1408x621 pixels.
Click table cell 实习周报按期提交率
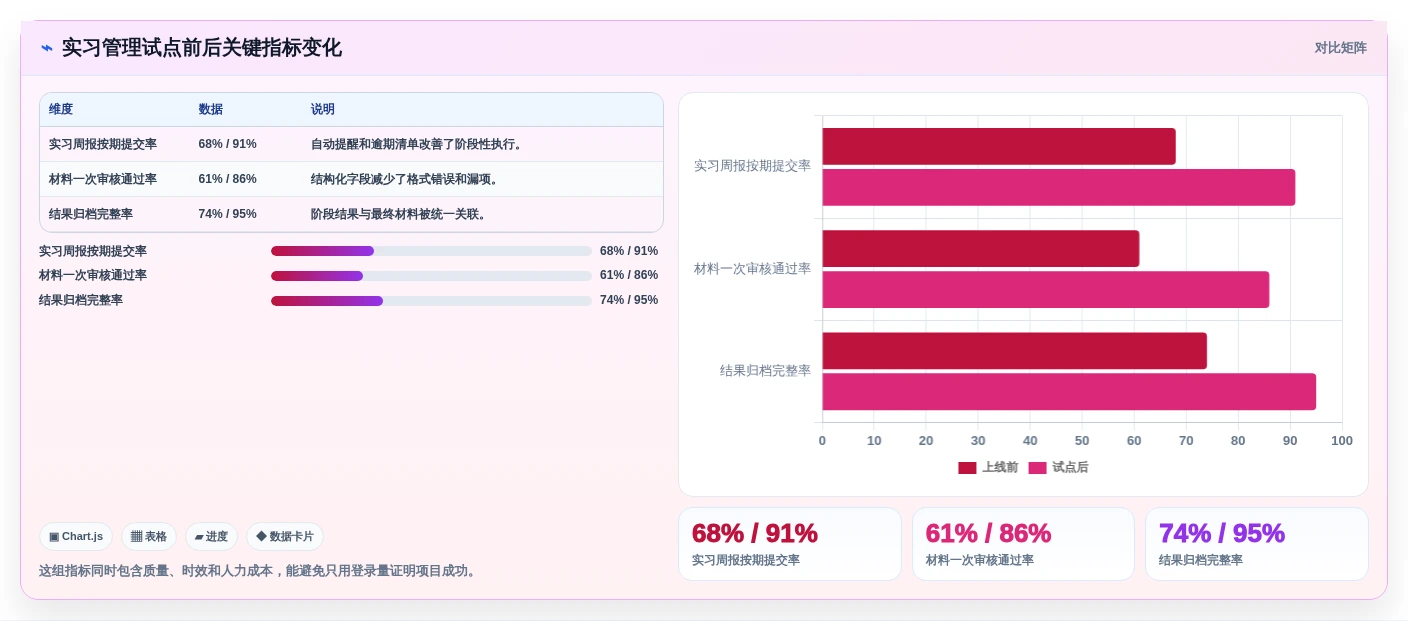tap(103, 144)
